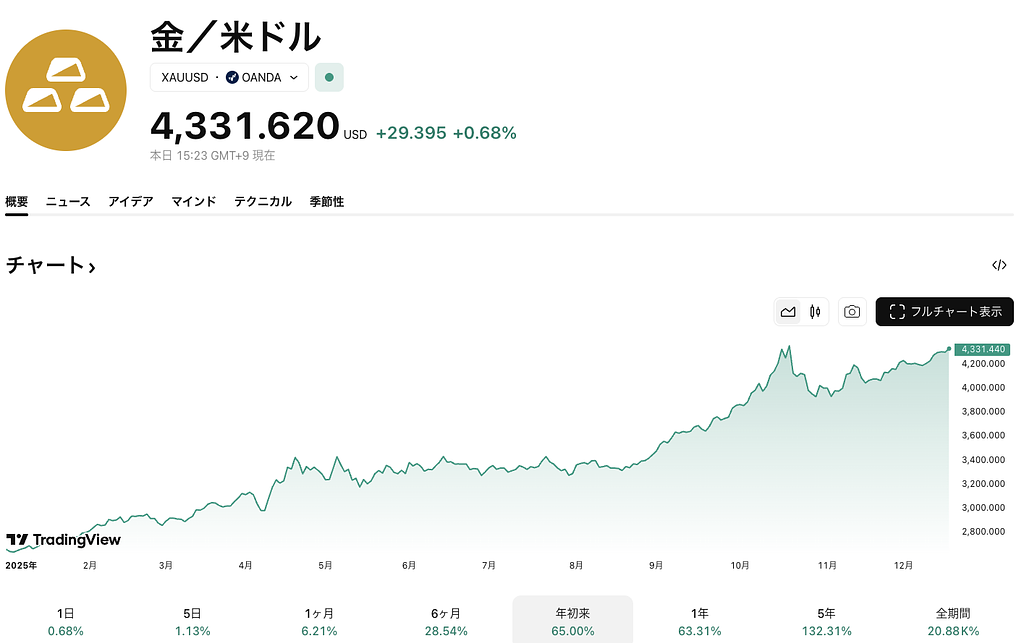Open the XAUUSD OANDA source dropdown
The width and height of the screenshot is (1024, 643).
click(x=229, y=77)
